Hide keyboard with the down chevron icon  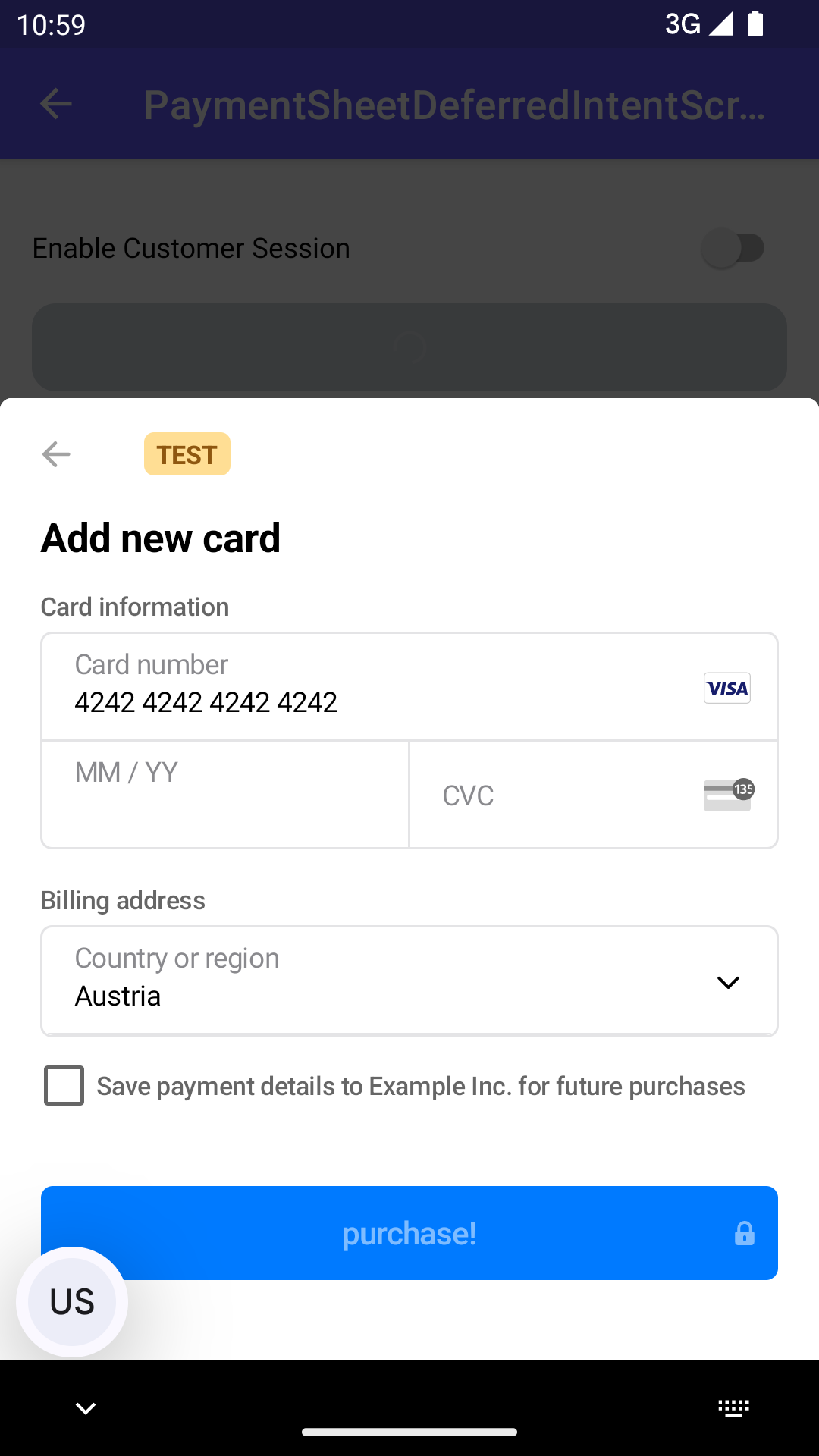pyautogui.click(x=86, y=1408)
